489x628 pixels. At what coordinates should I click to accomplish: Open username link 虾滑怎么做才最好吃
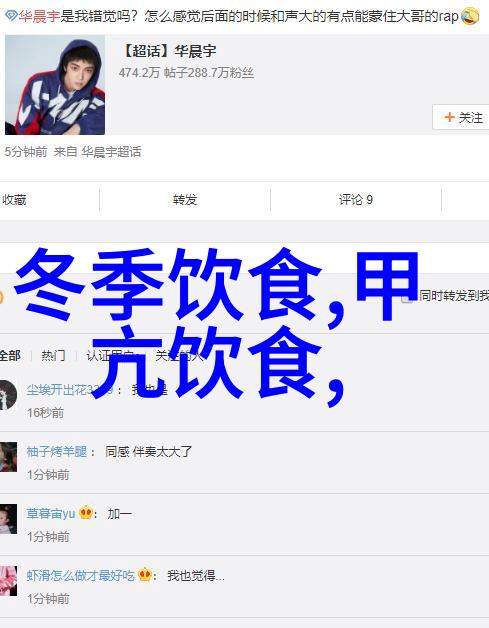point(80,576)
